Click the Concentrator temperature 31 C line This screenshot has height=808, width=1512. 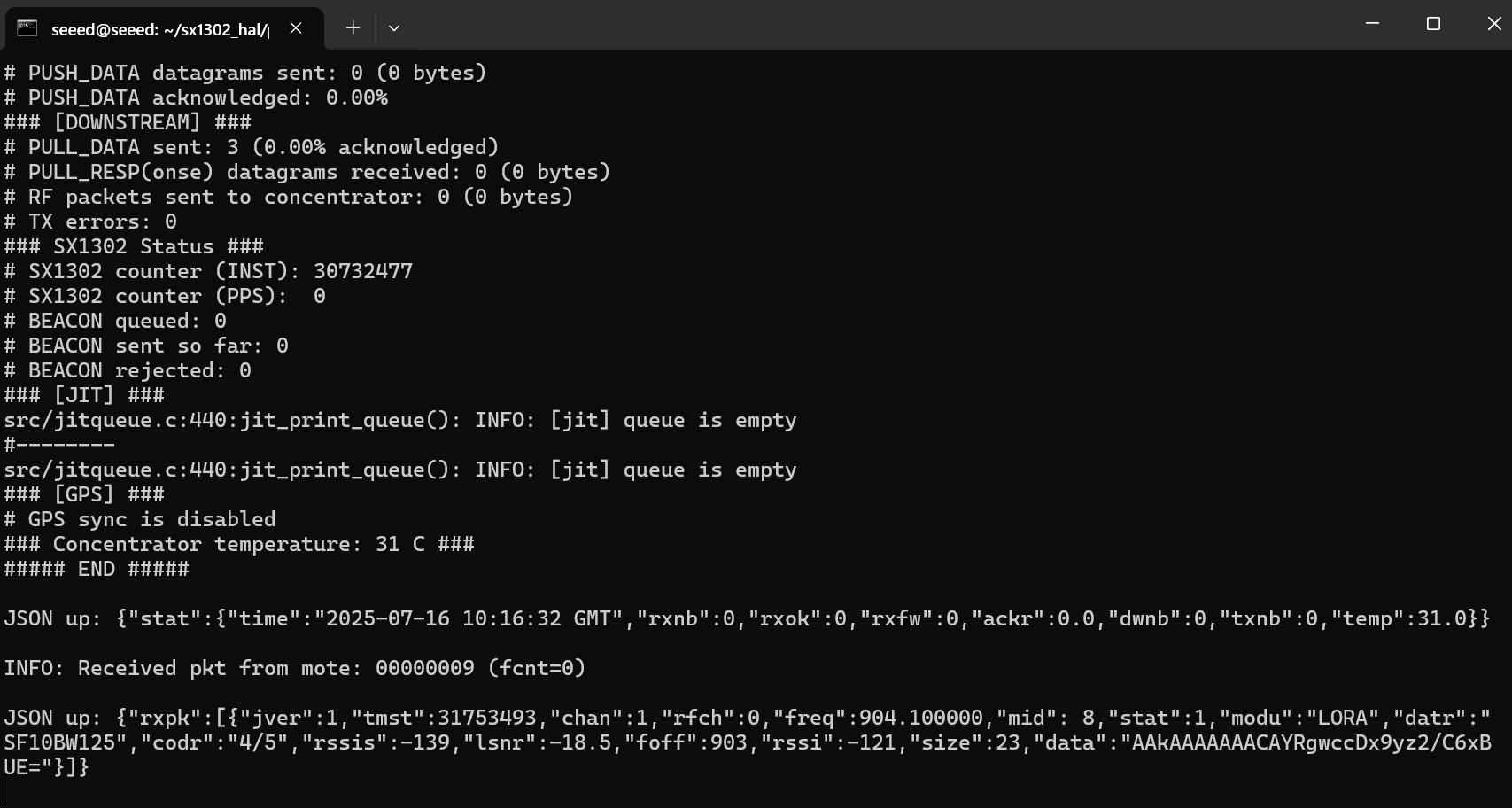[x=239, y=544]
